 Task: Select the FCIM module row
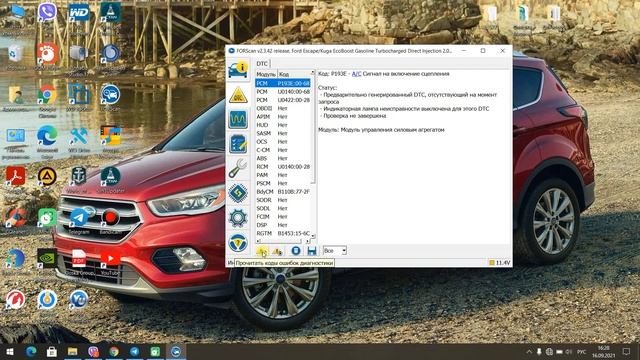[x=283, y=217]
